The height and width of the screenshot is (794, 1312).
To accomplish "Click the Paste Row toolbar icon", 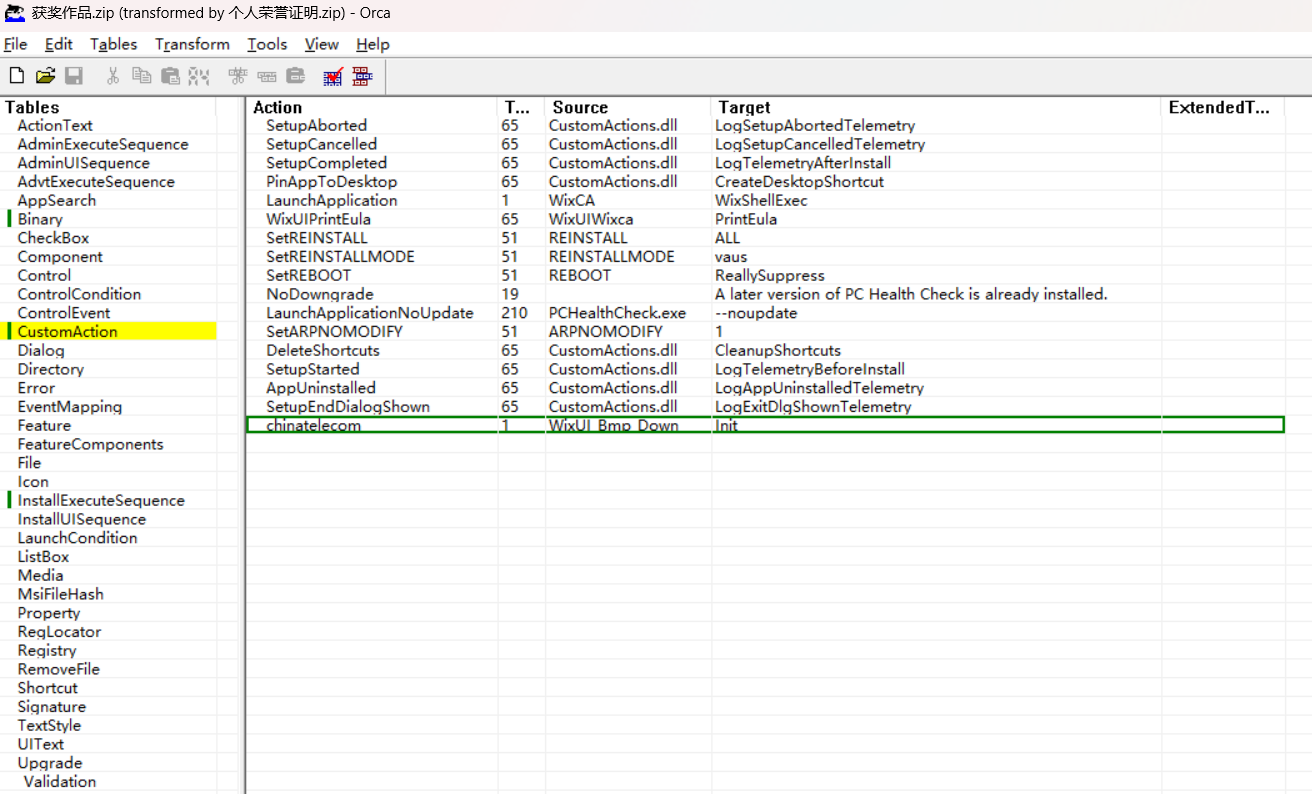I will [x=295, y=76].
